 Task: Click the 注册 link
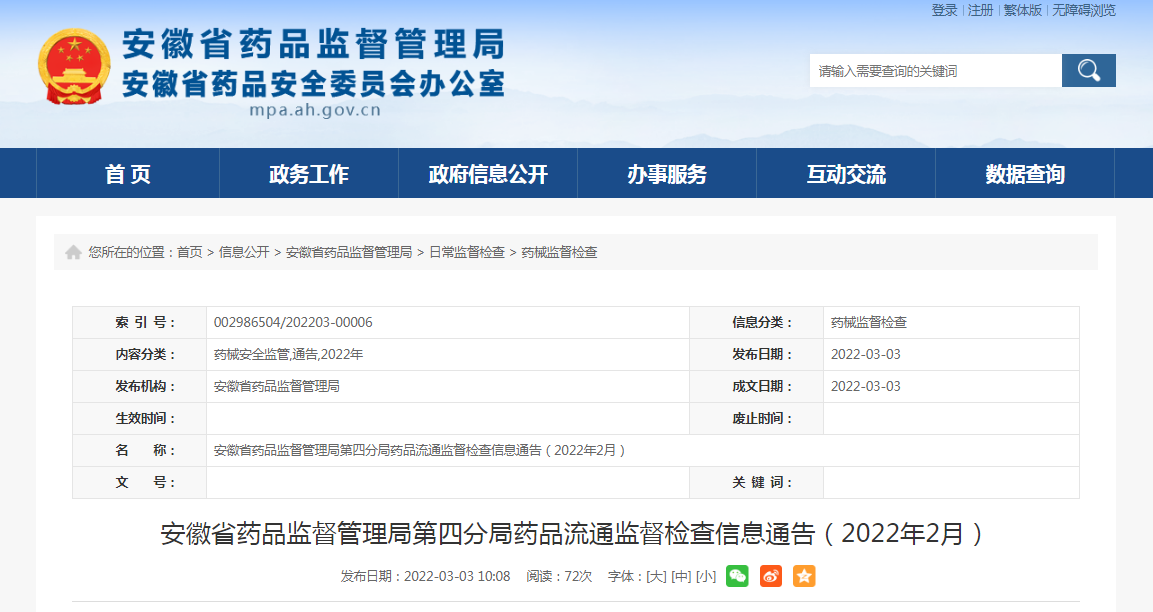980,10
